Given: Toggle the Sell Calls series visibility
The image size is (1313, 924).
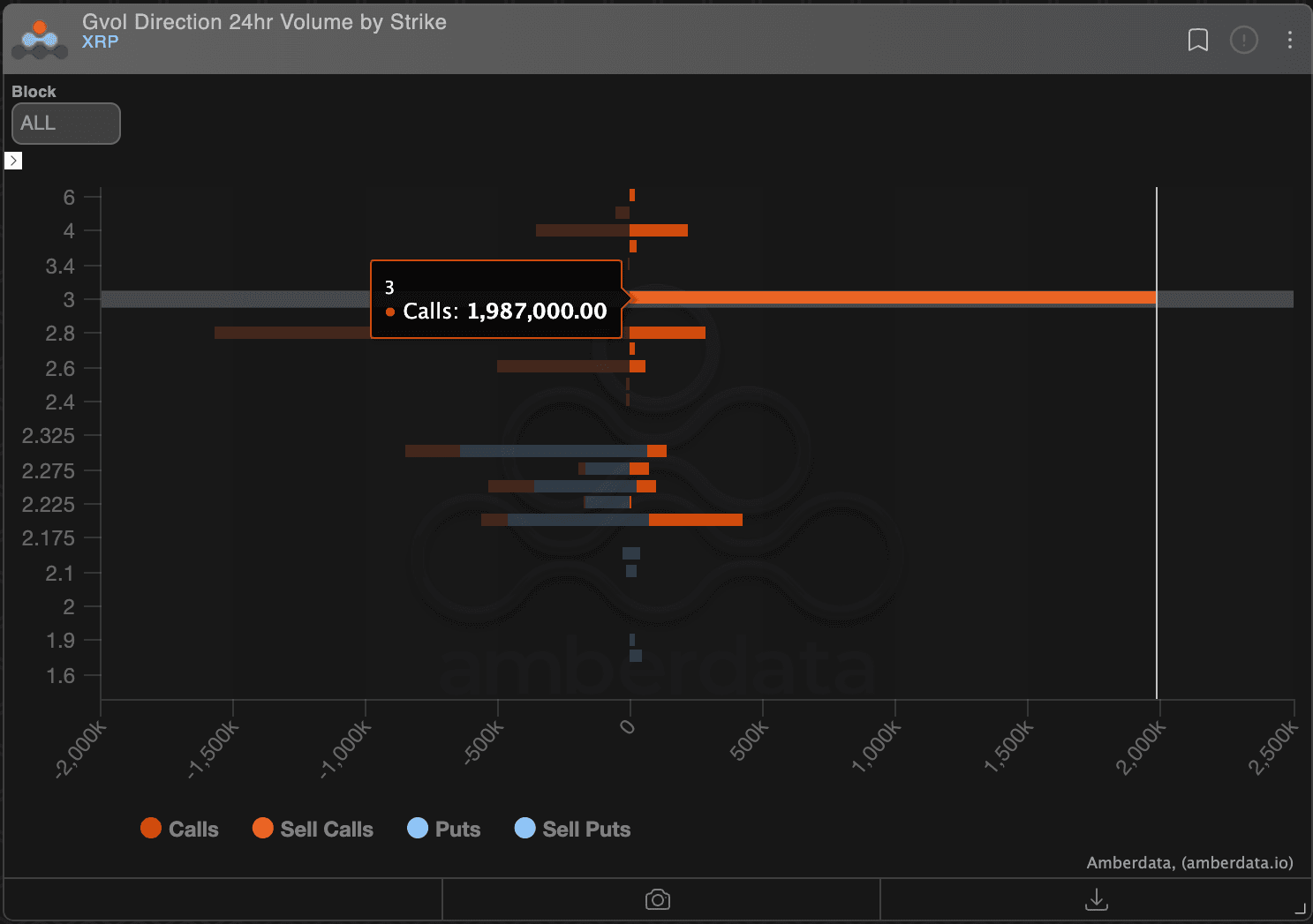Looking at the screenshot, I should [x=262, y=829].
